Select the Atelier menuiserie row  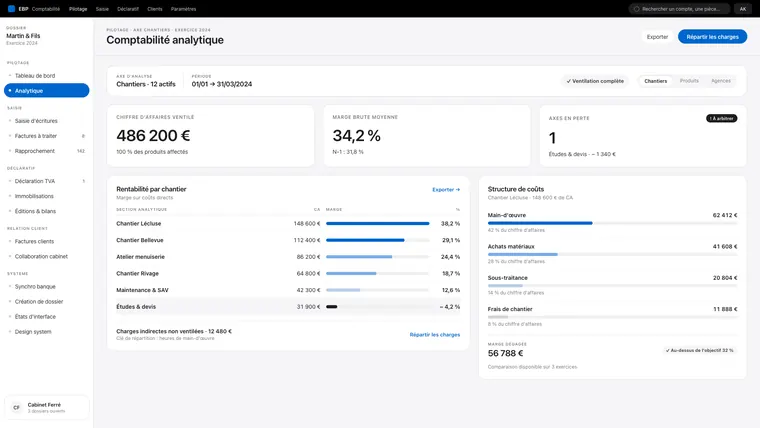coord(288,257)
